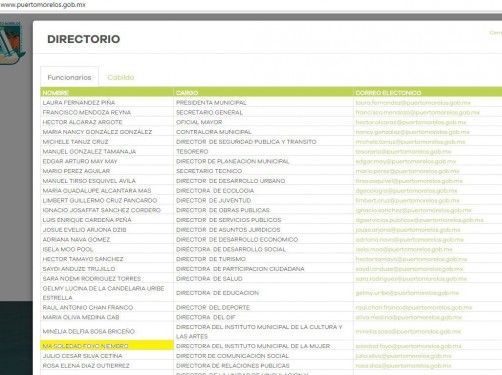
Task: Open Laura Fernandez Piña's email link
Action: click(413, 103)
